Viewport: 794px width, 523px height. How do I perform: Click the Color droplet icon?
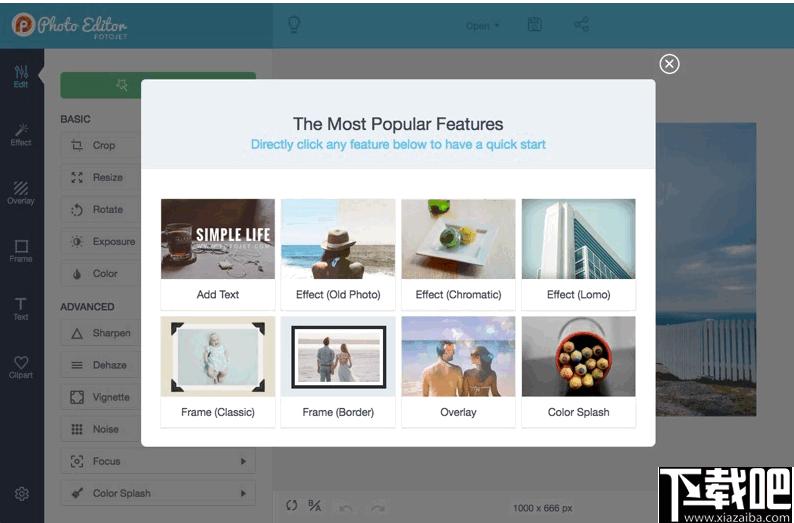(77, 274)
